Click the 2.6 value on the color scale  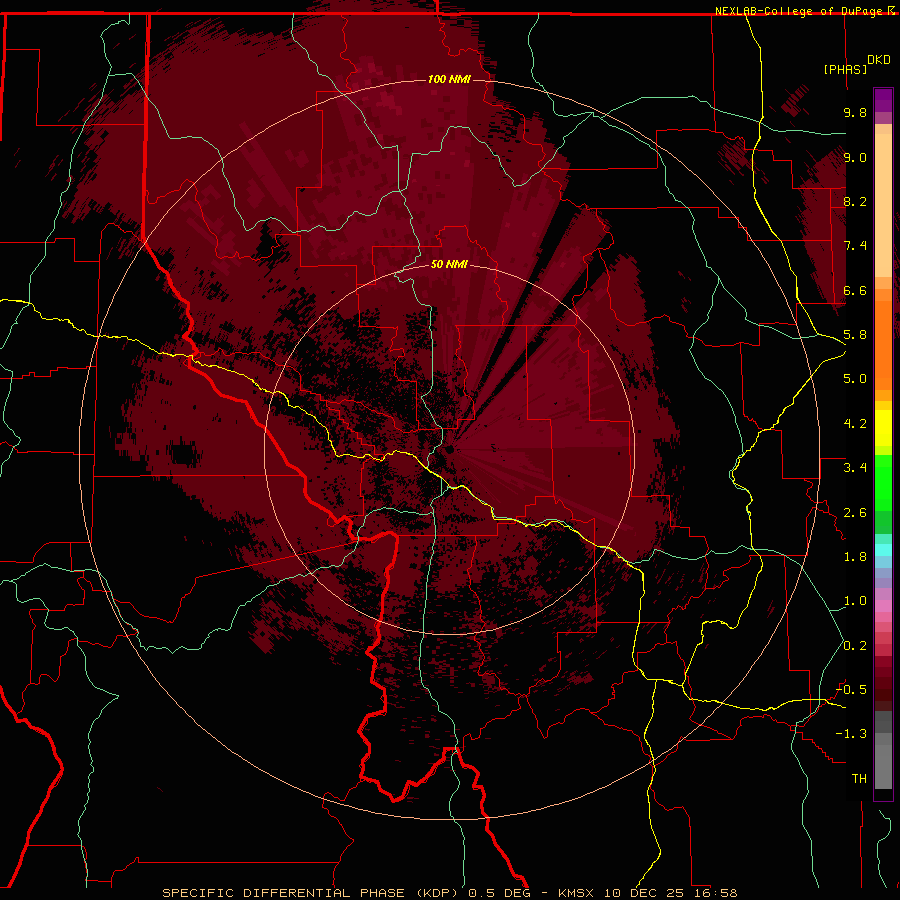point(855,513)
